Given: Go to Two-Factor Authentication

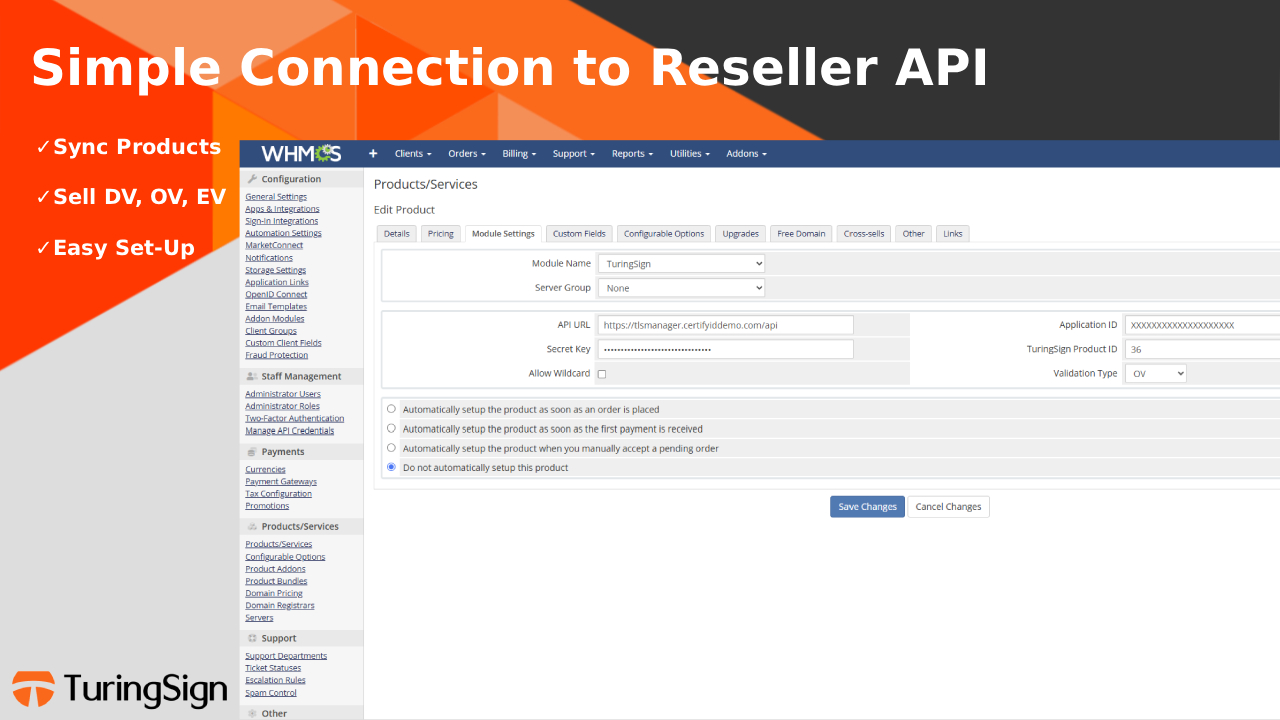Looking at the screenshot, I should 295,418.
